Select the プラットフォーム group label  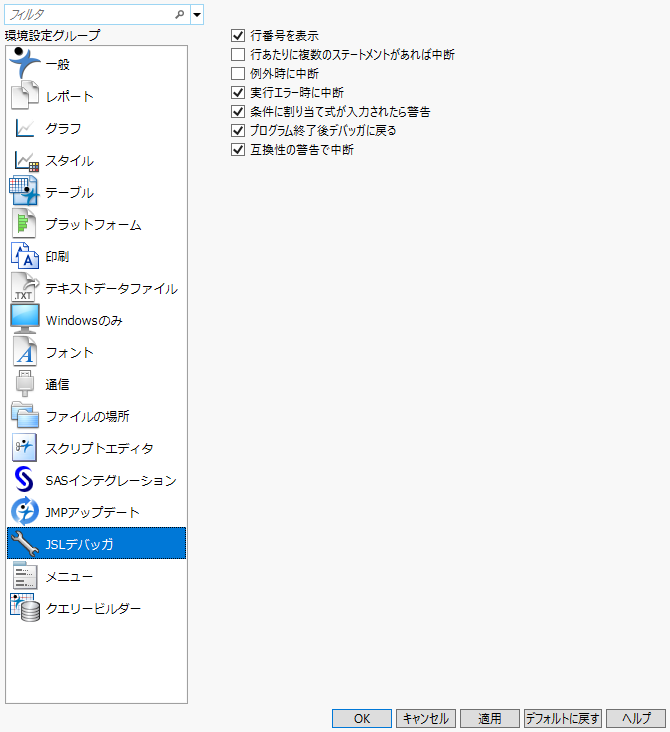coord(93,225)
